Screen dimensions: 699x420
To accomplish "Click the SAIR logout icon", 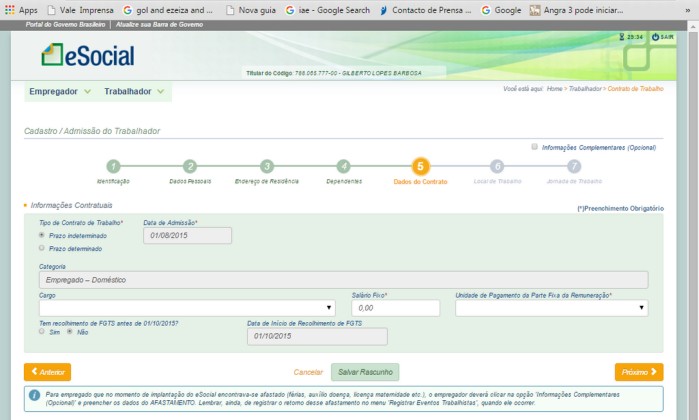I will click(662, 37).
